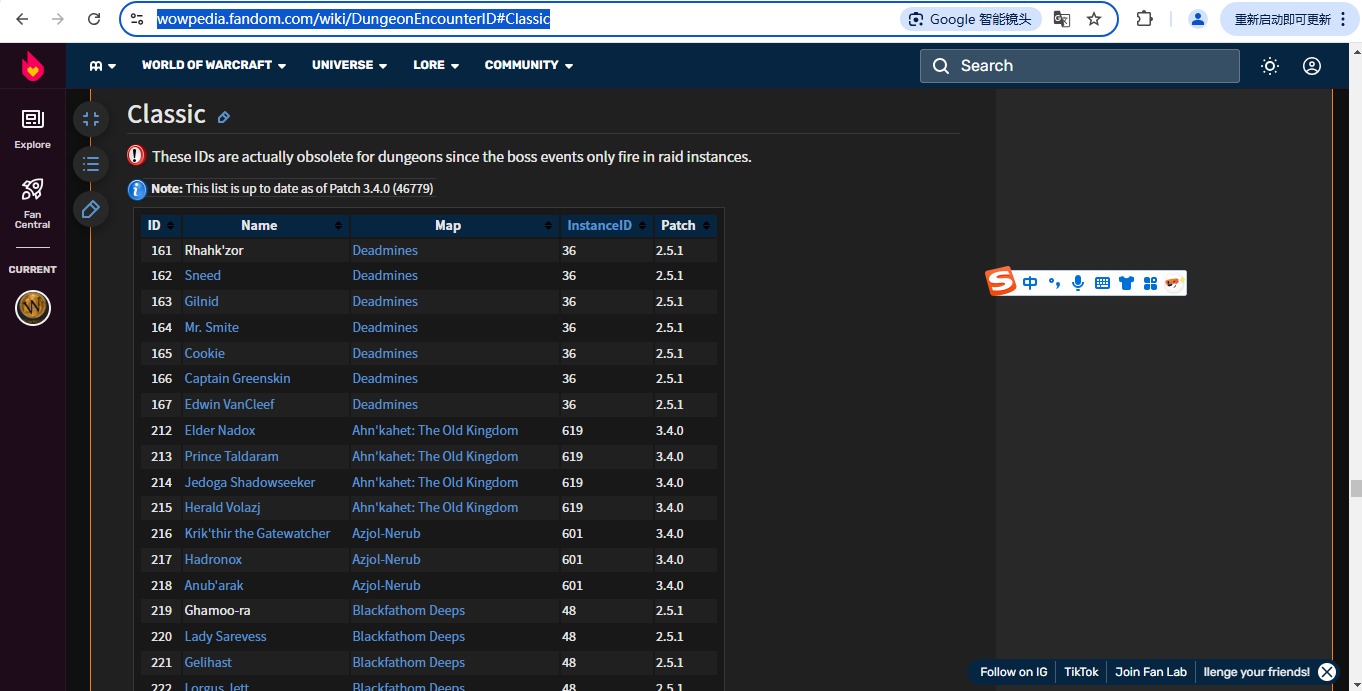
Task: Reload the current page
Action: click(x=94, y=19)
